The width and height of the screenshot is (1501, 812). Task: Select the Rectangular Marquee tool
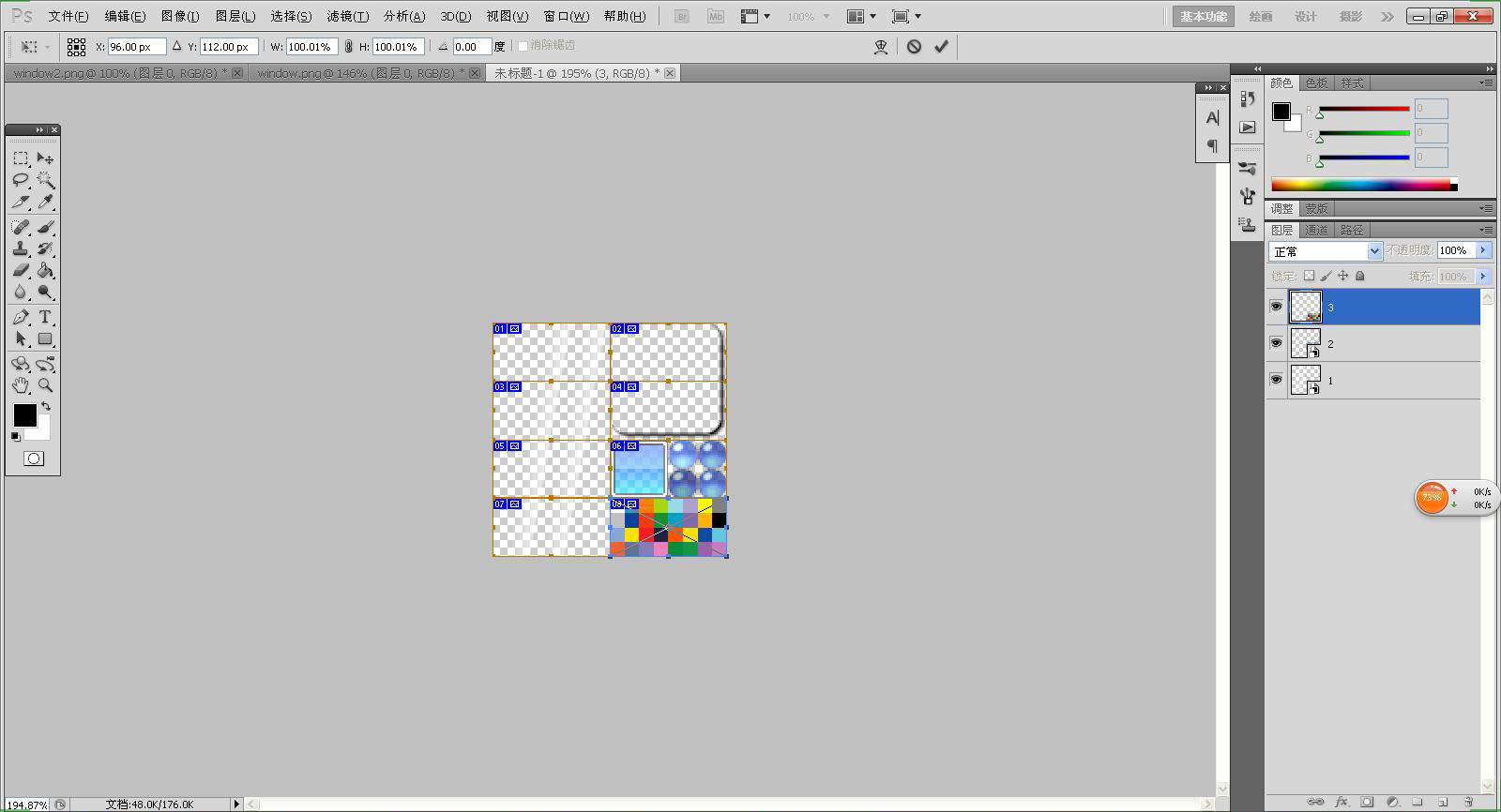[21, 158]
